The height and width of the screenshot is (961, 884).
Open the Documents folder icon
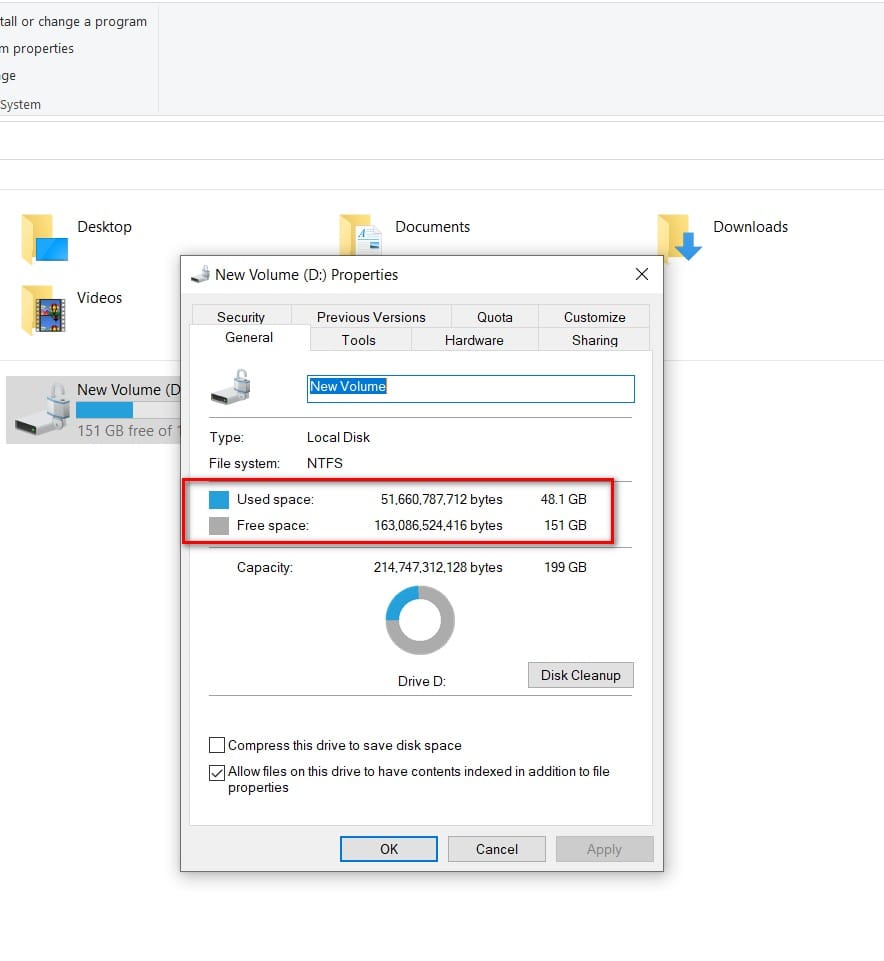click(x=360, y=234)
